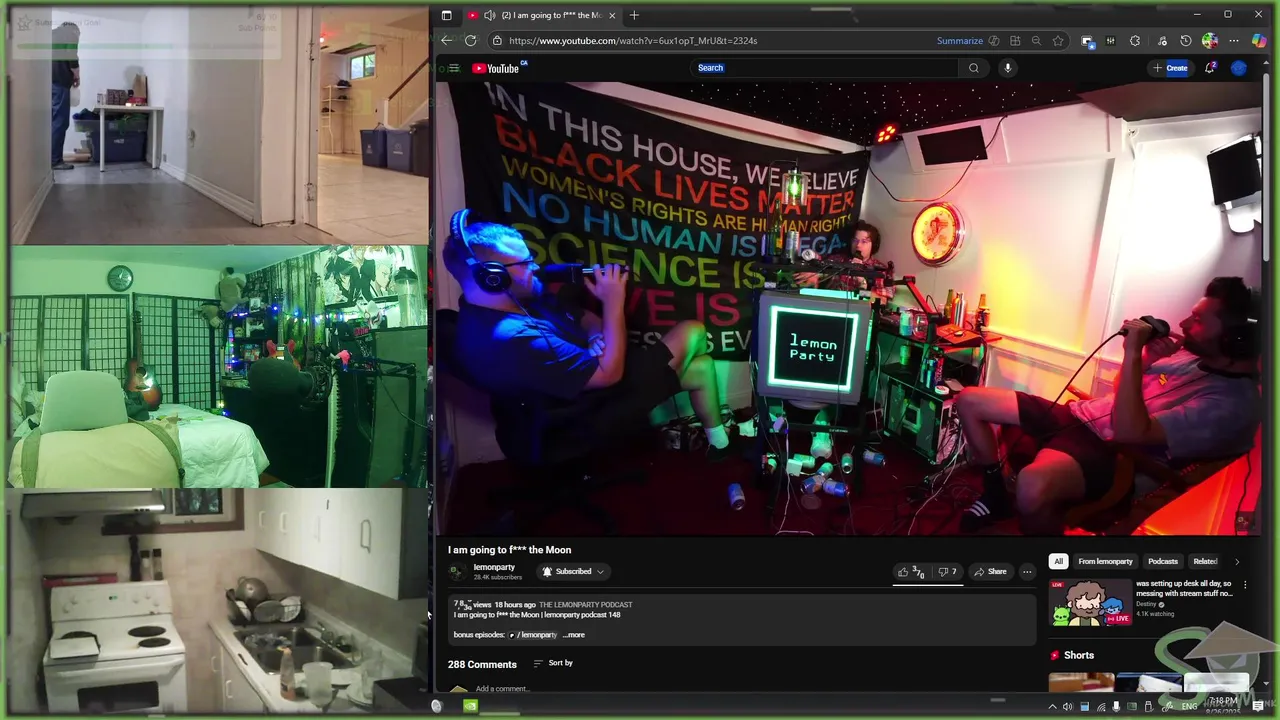This screenshot has width=1280, height=720.
Task: Open the Destiny live stream thumbnail
Action: 1089,602
